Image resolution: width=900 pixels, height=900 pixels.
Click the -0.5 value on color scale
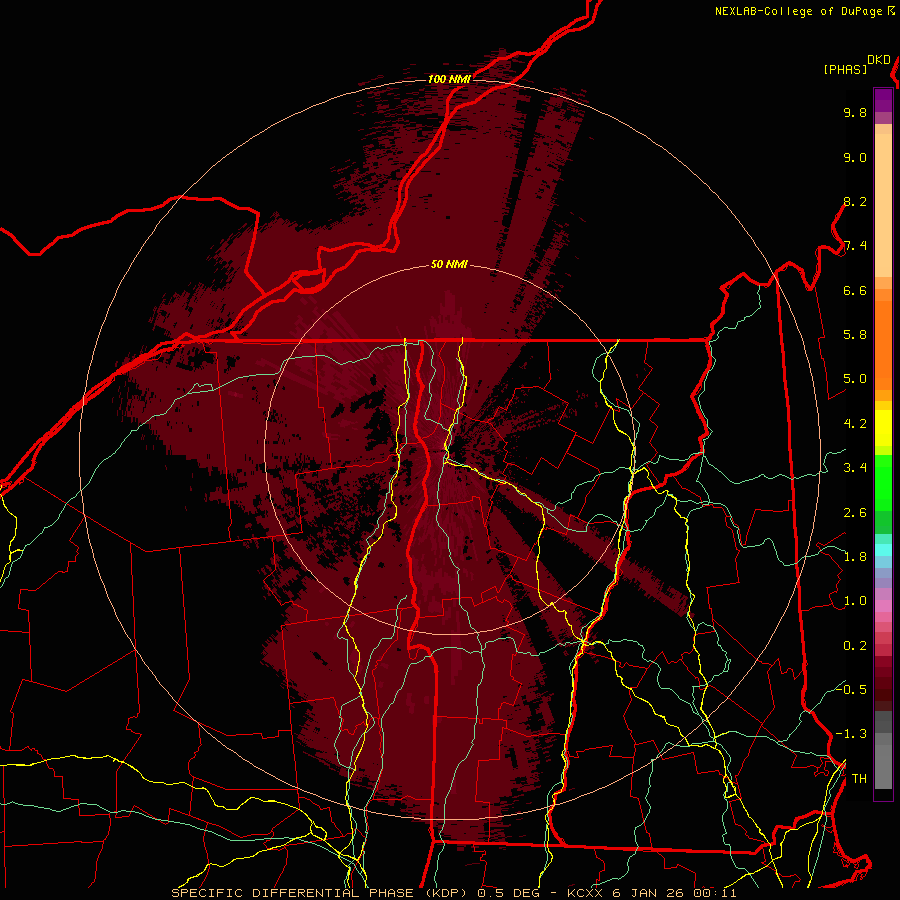(x=851, y=689)
